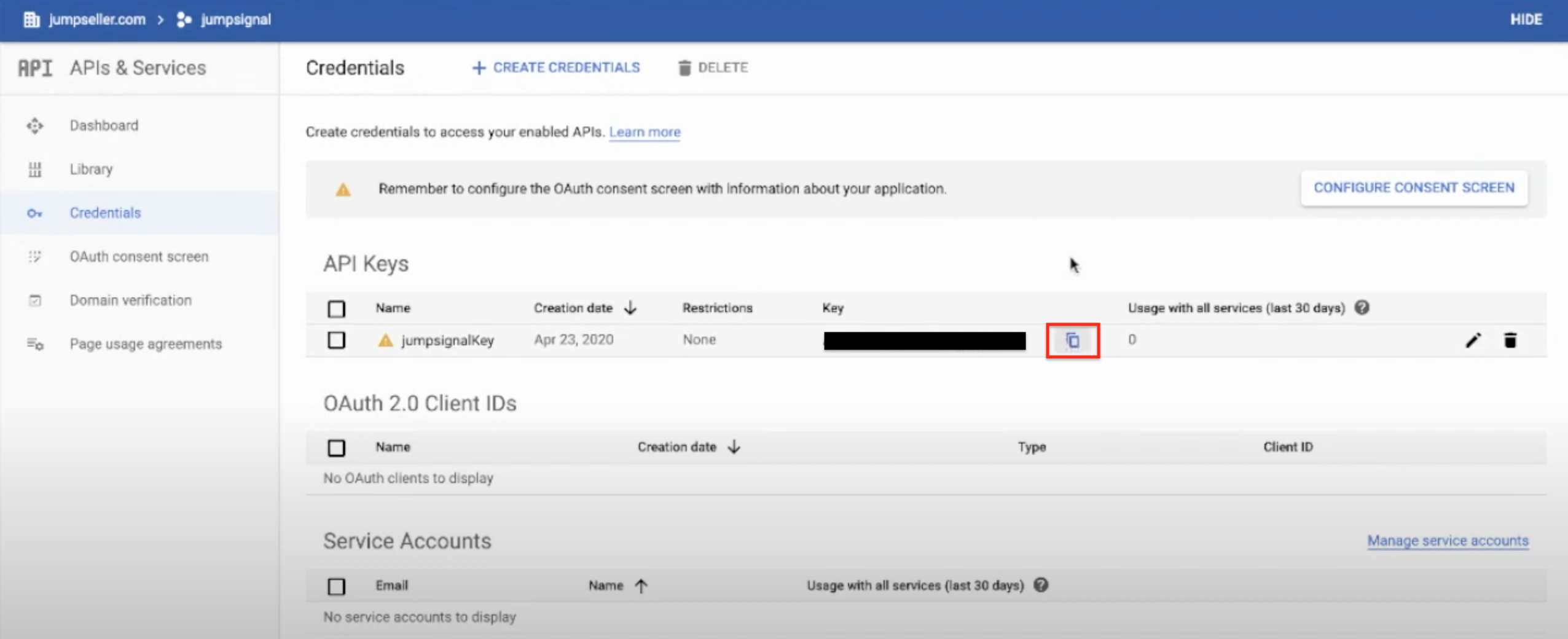The width and height of the screenshot is (1568, 639).
Task: Click the organization building icon by jumpseller.com
Action: point(31,20)
